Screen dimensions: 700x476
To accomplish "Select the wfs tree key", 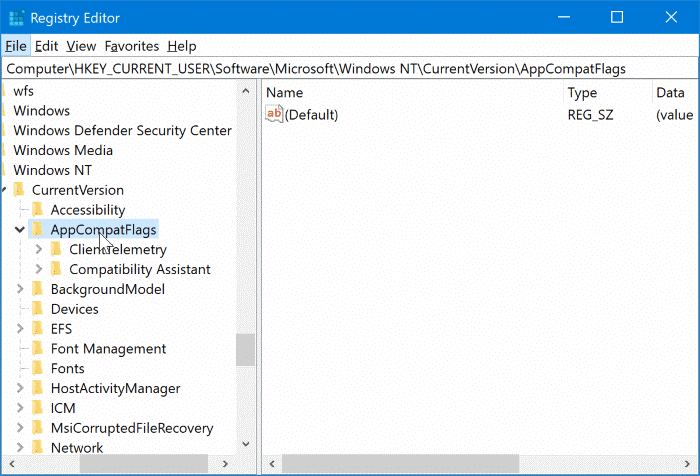I will (23, 91).
